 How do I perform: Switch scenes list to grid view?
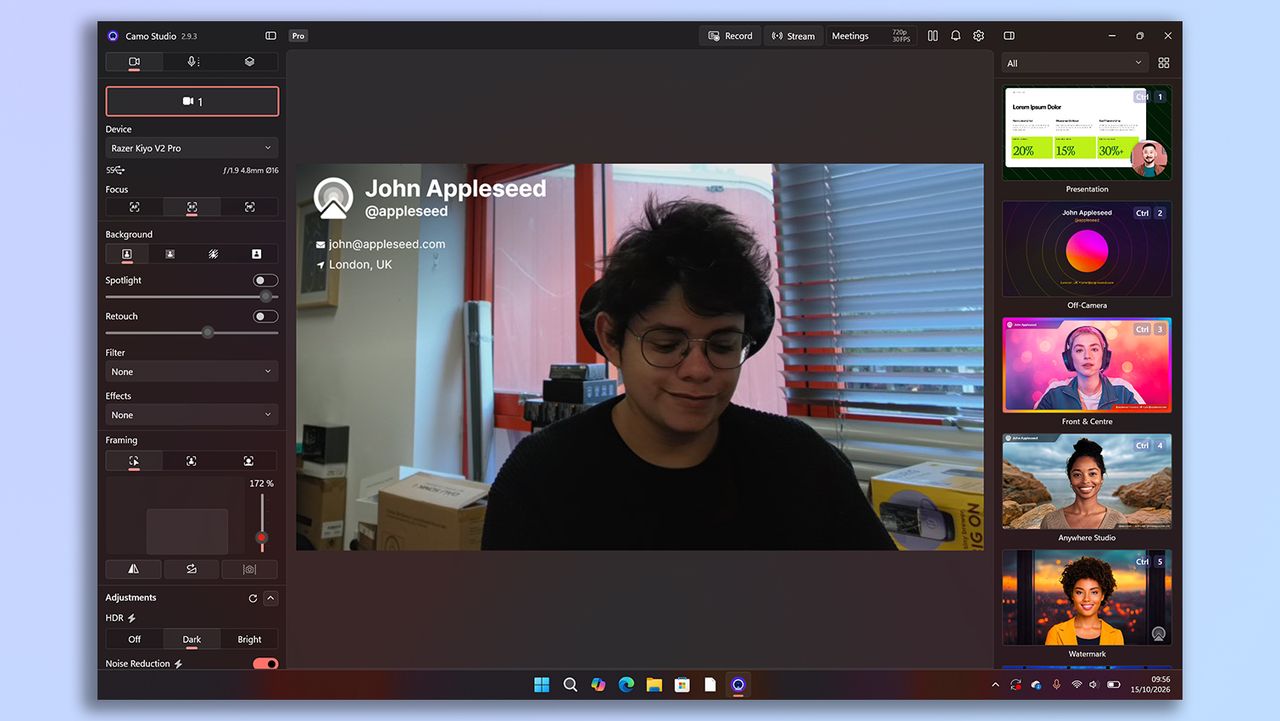[x=1164, y=63]
